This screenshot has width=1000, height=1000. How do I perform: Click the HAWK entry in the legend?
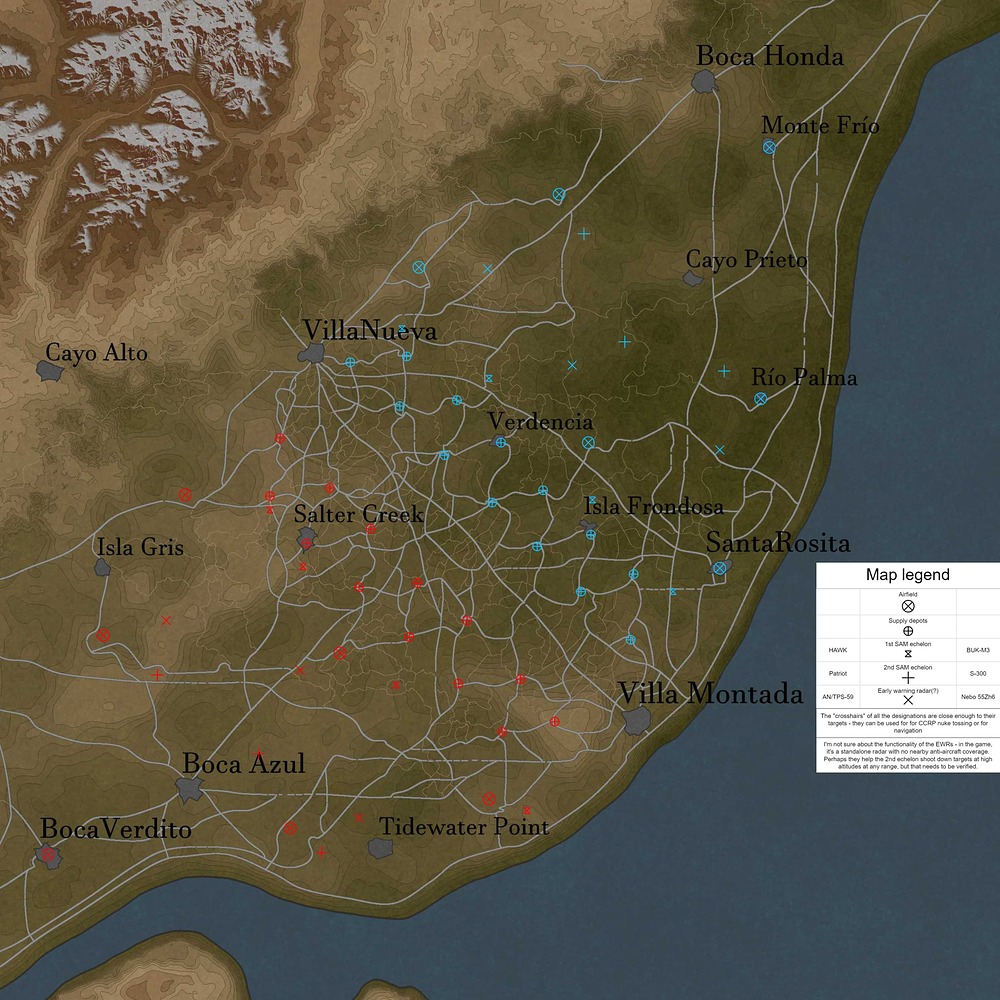[838, 650]
